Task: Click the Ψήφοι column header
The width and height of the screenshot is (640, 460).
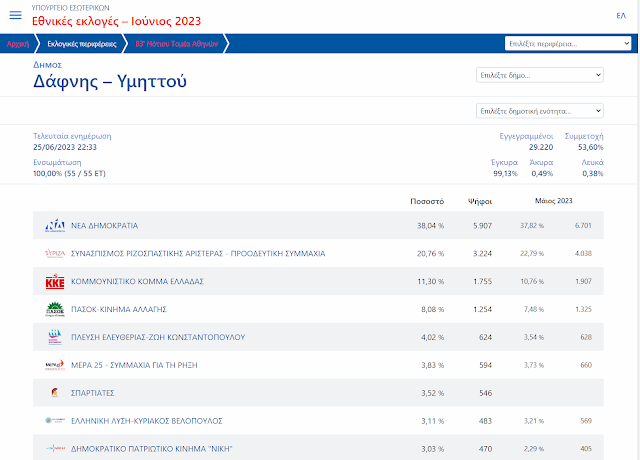Action: click(x=480, y=201)
